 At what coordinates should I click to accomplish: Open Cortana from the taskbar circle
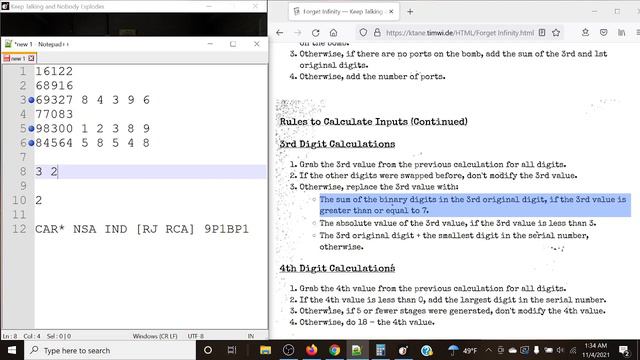click(207, 350)
